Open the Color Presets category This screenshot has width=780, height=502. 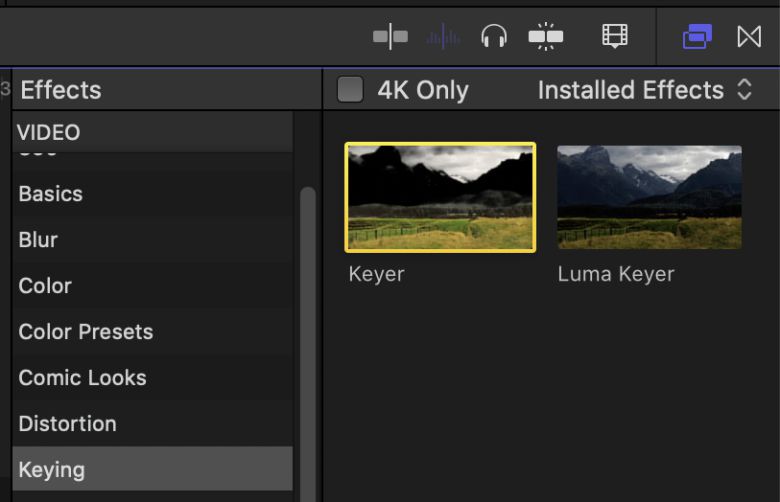86,332
